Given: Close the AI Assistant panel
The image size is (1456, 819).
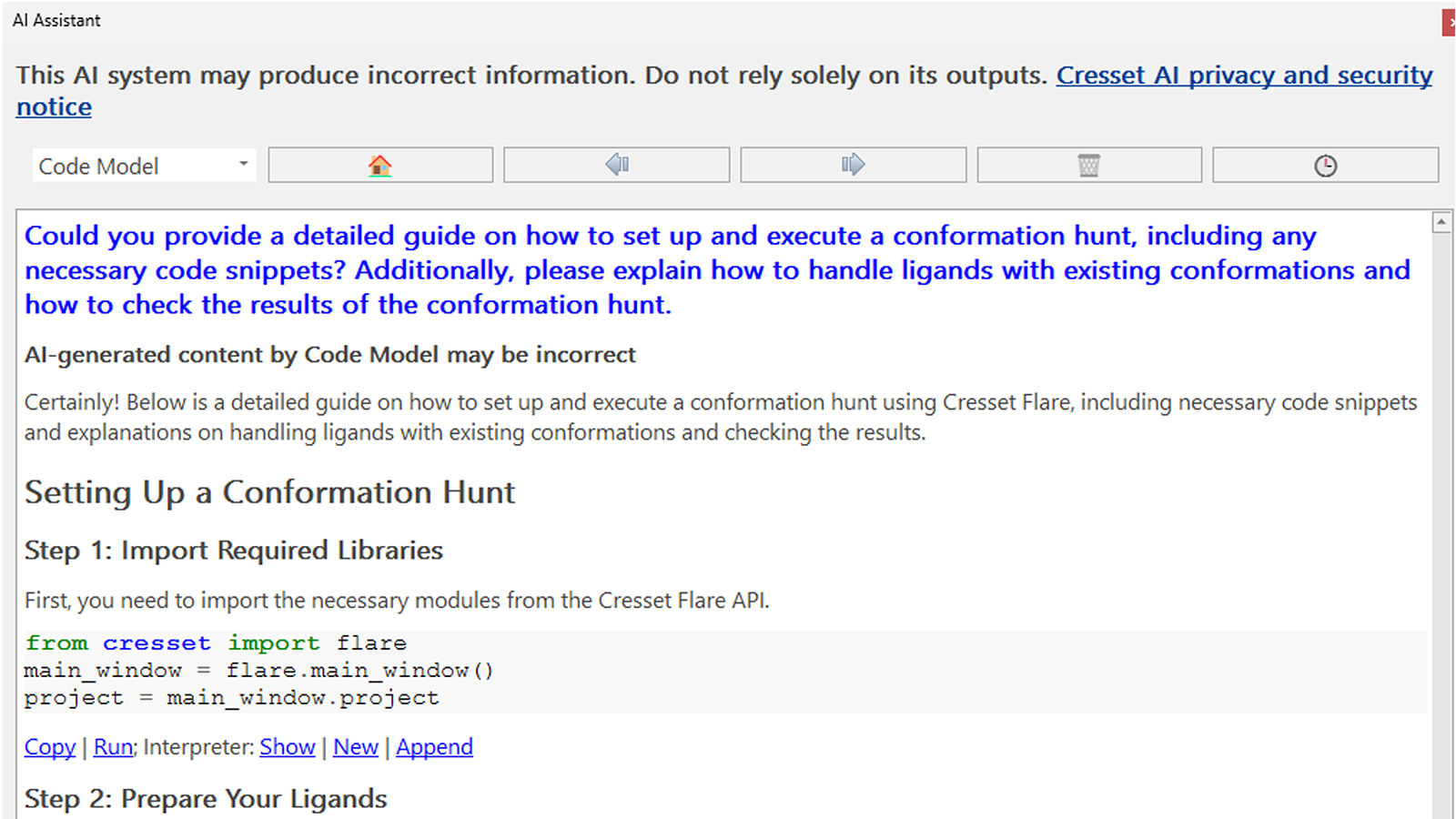Looking at the screenshot, I should click(1450, 22).
